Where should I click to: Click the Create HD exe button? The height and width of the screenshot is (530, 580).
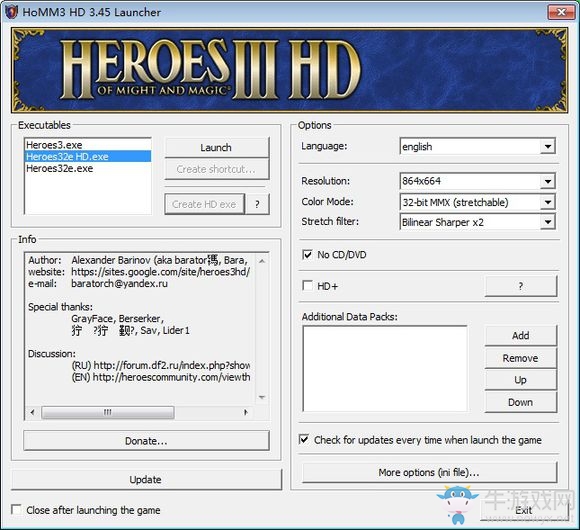[x=204, y=204]
